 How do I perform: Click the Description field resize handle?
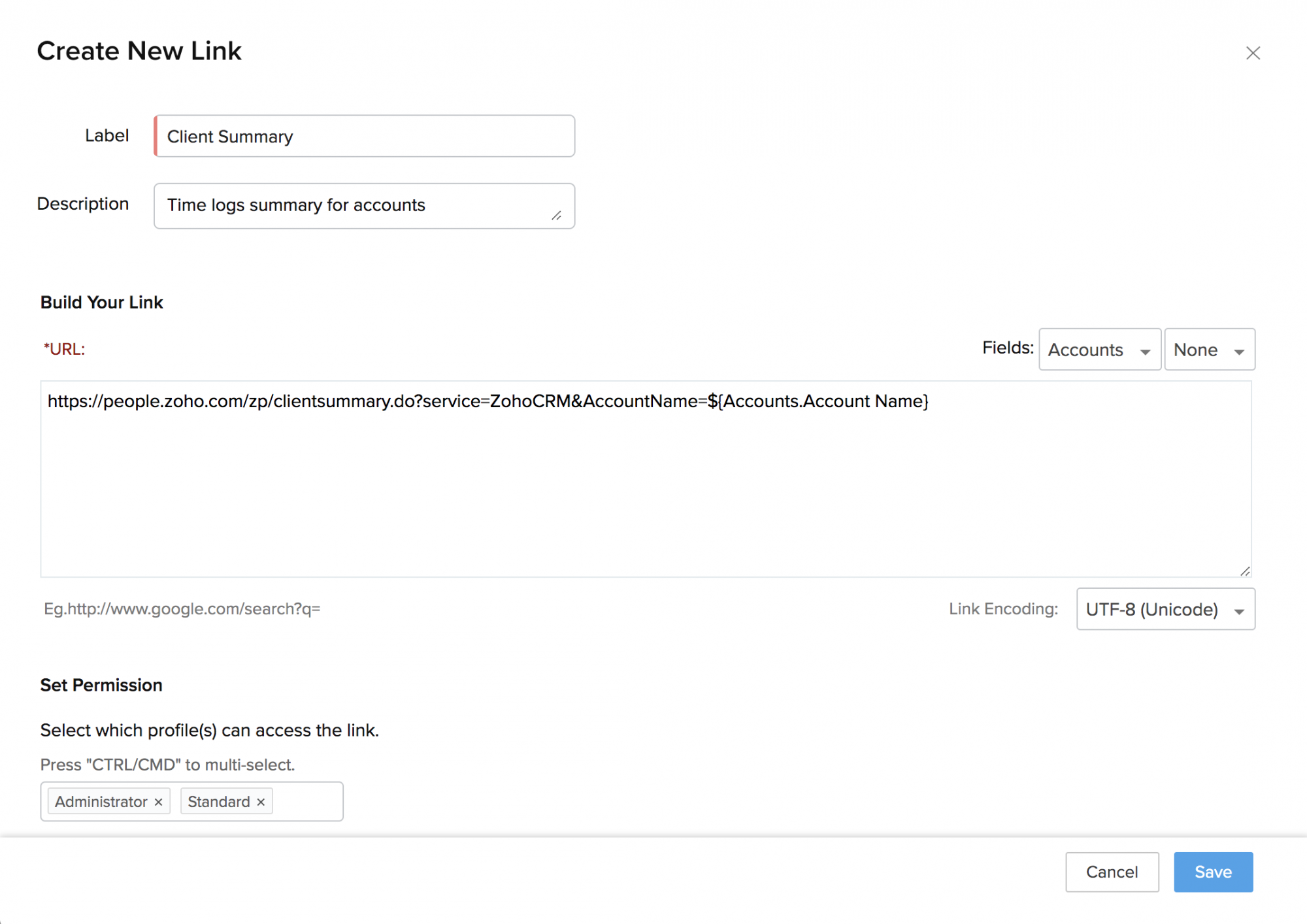[x=556, y=216]
